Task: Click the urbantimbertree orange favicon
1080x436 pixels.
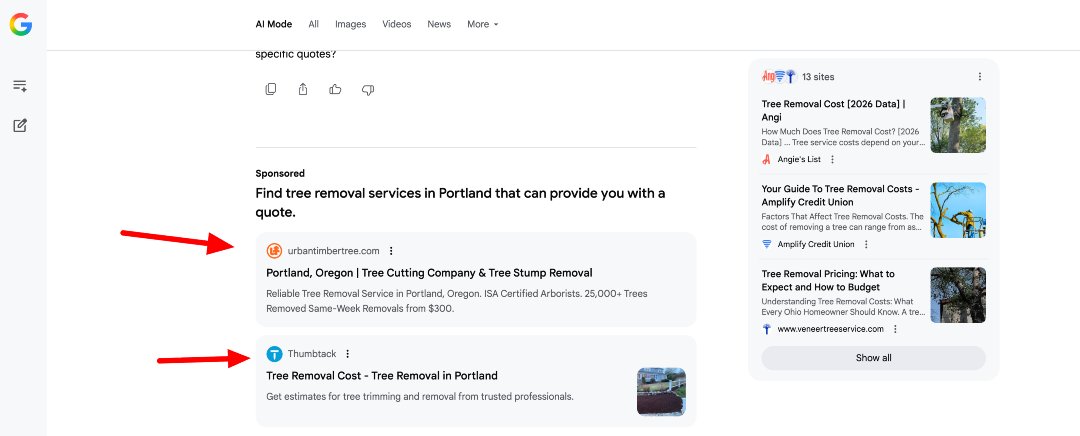Action: 274,251
